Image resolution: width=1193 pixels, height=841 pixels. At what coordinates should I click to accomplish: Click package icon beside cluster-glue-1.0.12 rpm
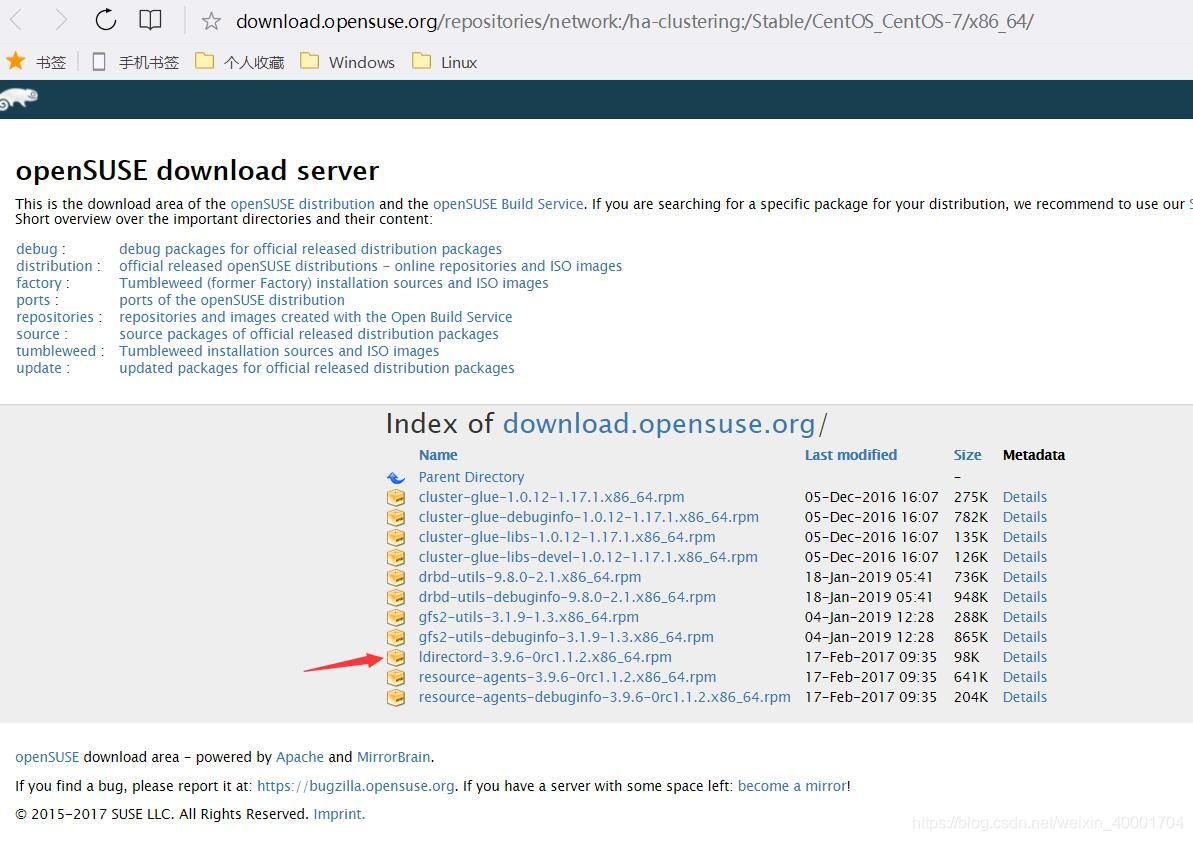[396, 498]
